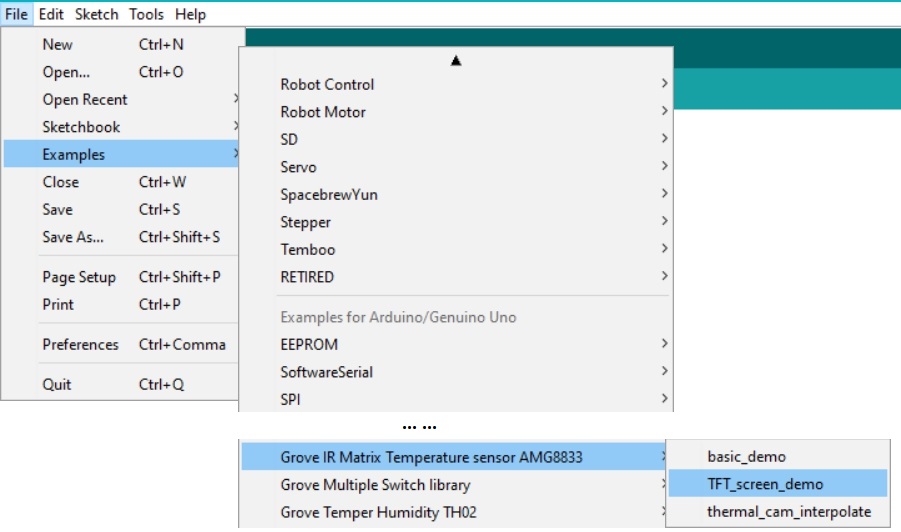The width and height of the screenshot is (901, 532).
Task: Open the TFT_screen_demo example sketch
Action: [777, 484]
